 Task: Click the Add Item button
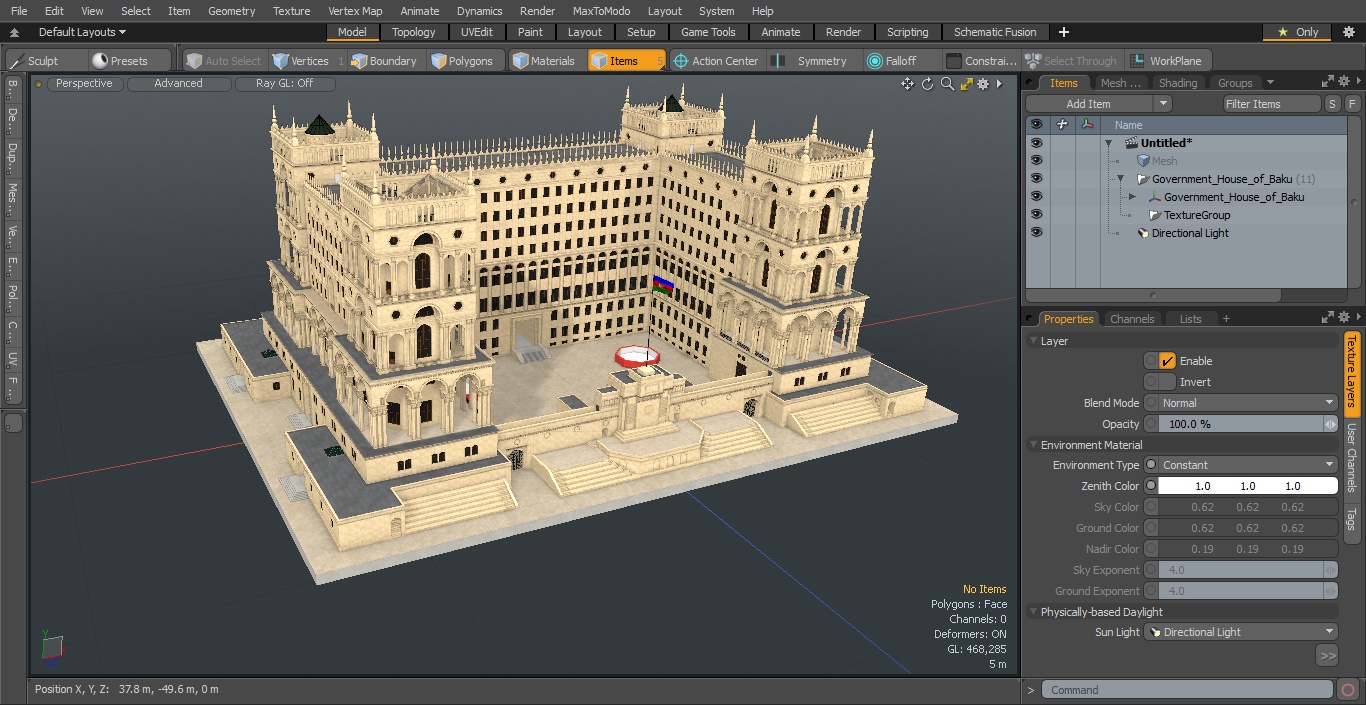[x=1088, y=104]
